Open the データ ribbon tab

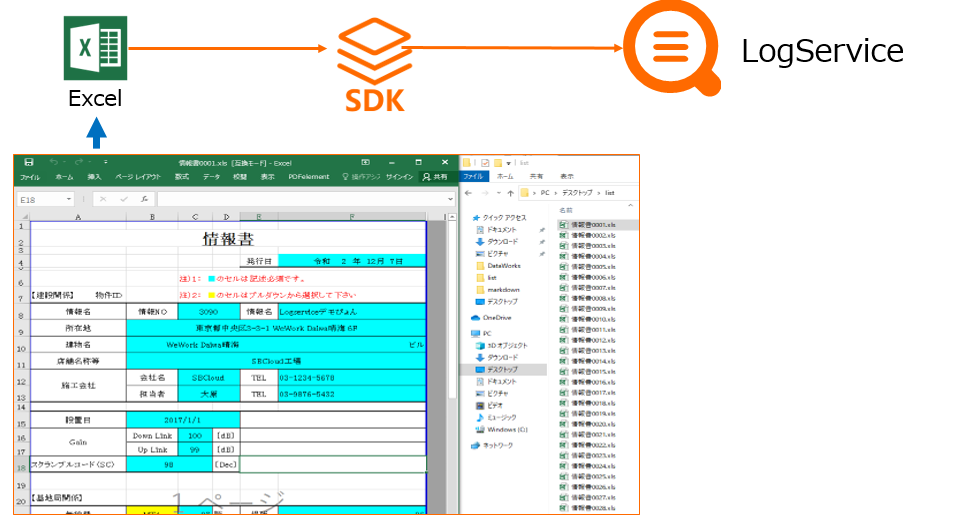pyautogui.click(x=211, y=177)
